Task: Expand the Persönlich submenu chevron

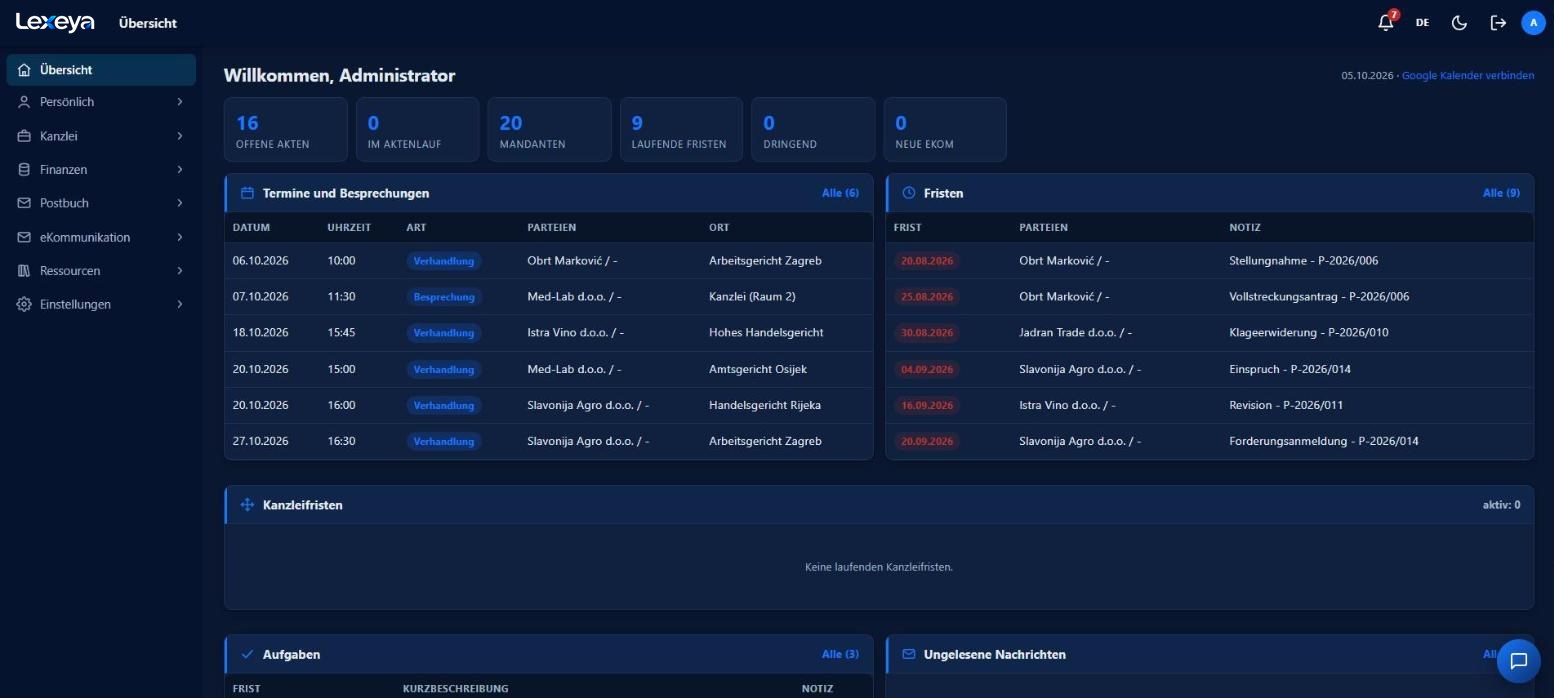Action: click(x=180, y=102)
